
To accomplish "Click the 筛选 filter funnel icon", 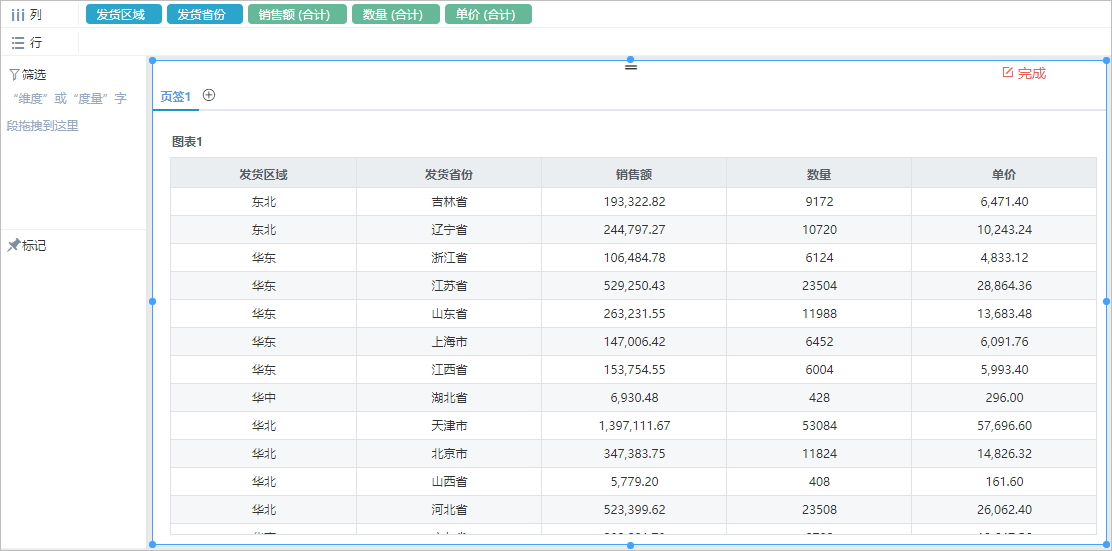I will pyautogui.click(x=13, y=74).
